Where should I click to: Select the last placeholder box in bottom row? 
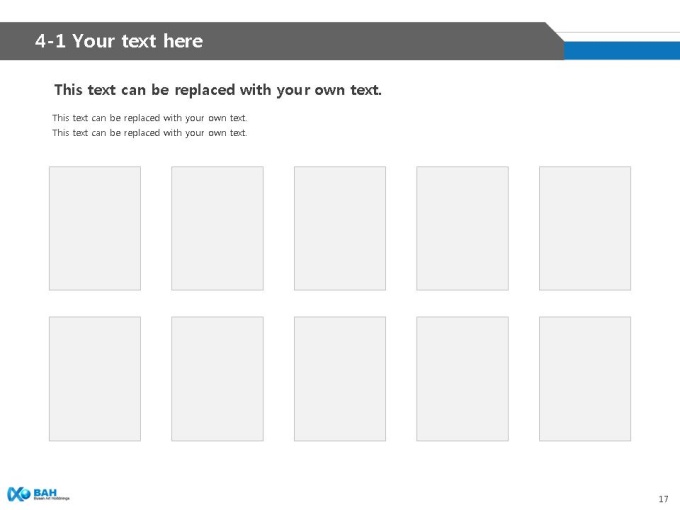(x=585, y=379)
